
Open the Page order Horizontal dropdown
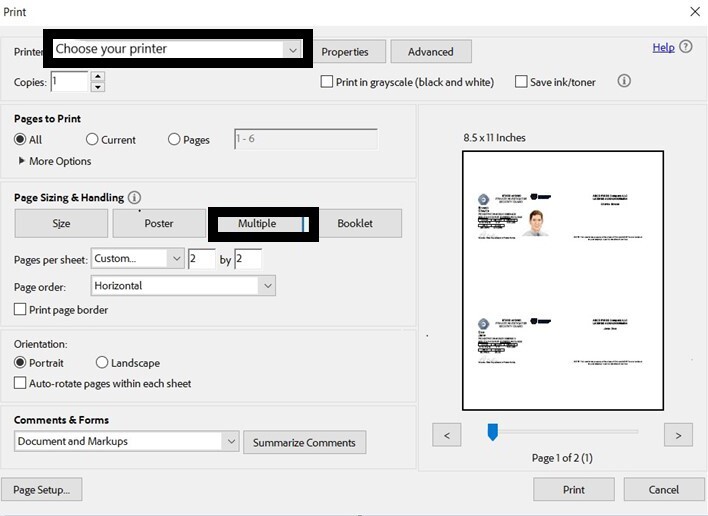point(183,286)
